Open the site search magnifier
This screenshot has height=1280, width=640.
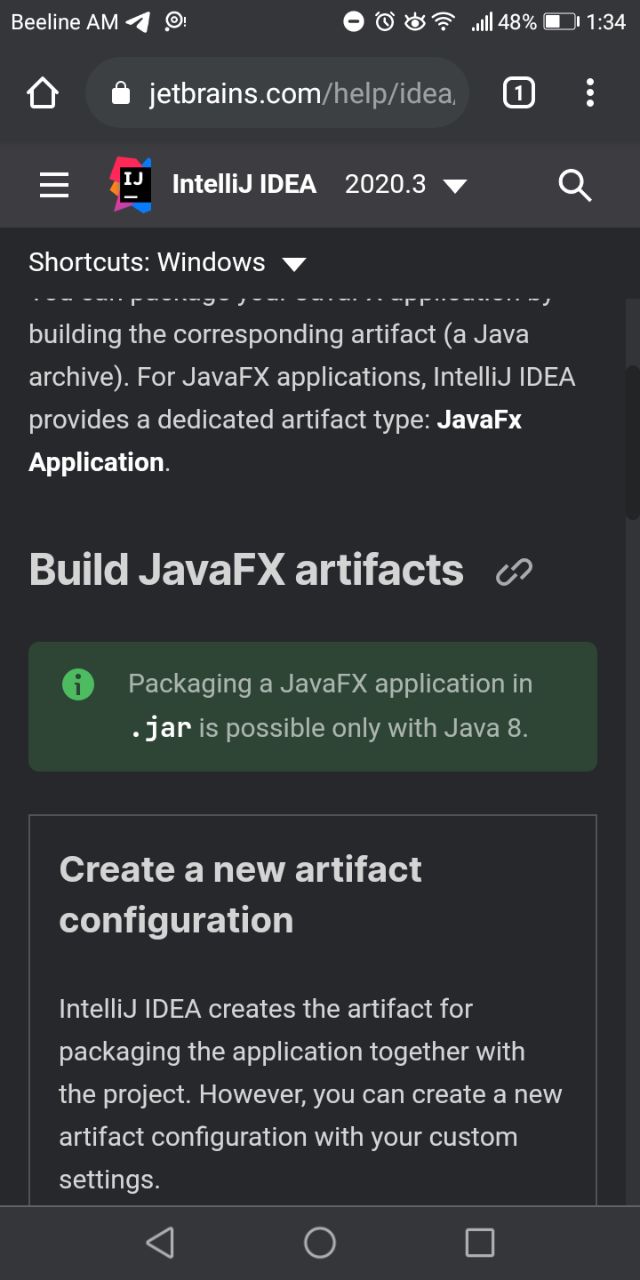coord(575,185)
